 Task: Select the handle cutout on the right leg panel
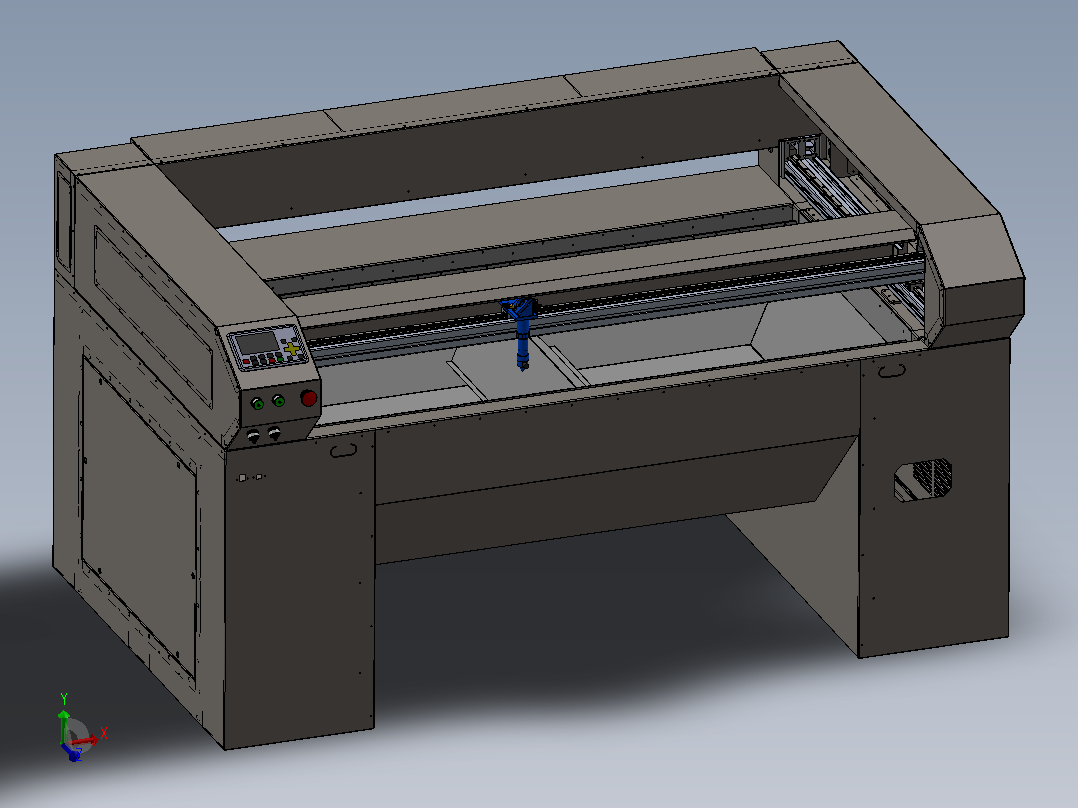tap(891, 371)
